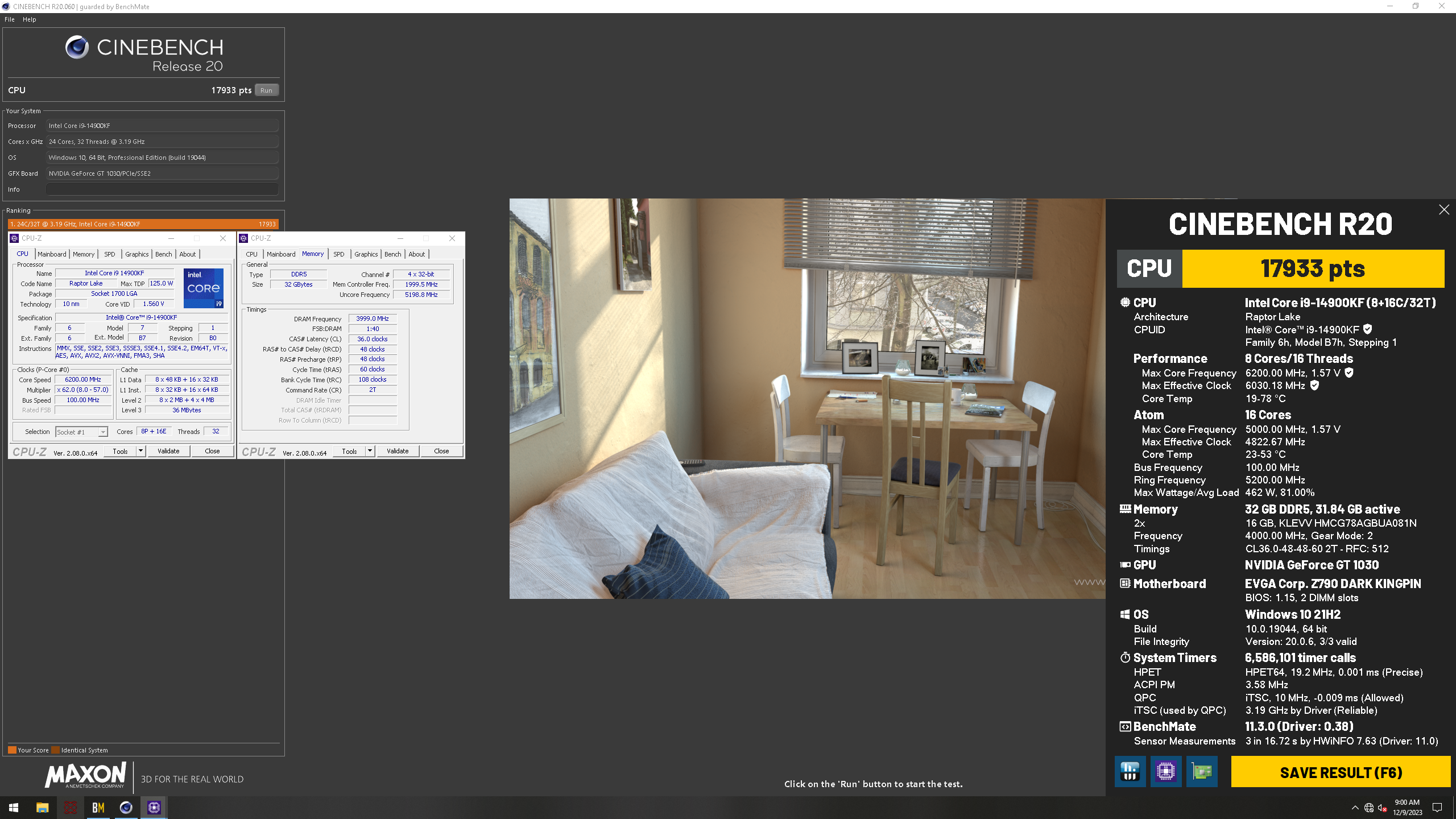
Task: Open Socket #1 selection dropdown
Action: [81, 432]
